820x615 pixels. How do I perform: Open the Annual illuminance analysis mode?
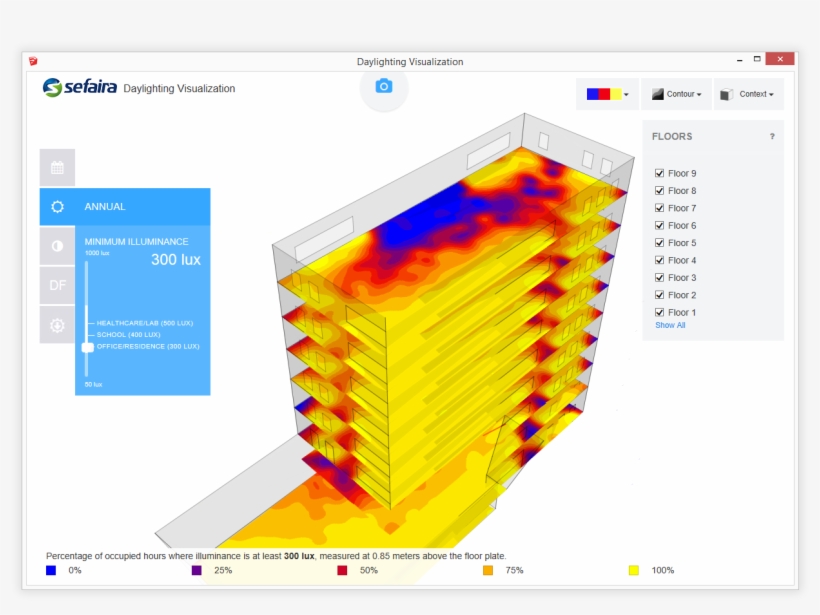click(57, 206)
